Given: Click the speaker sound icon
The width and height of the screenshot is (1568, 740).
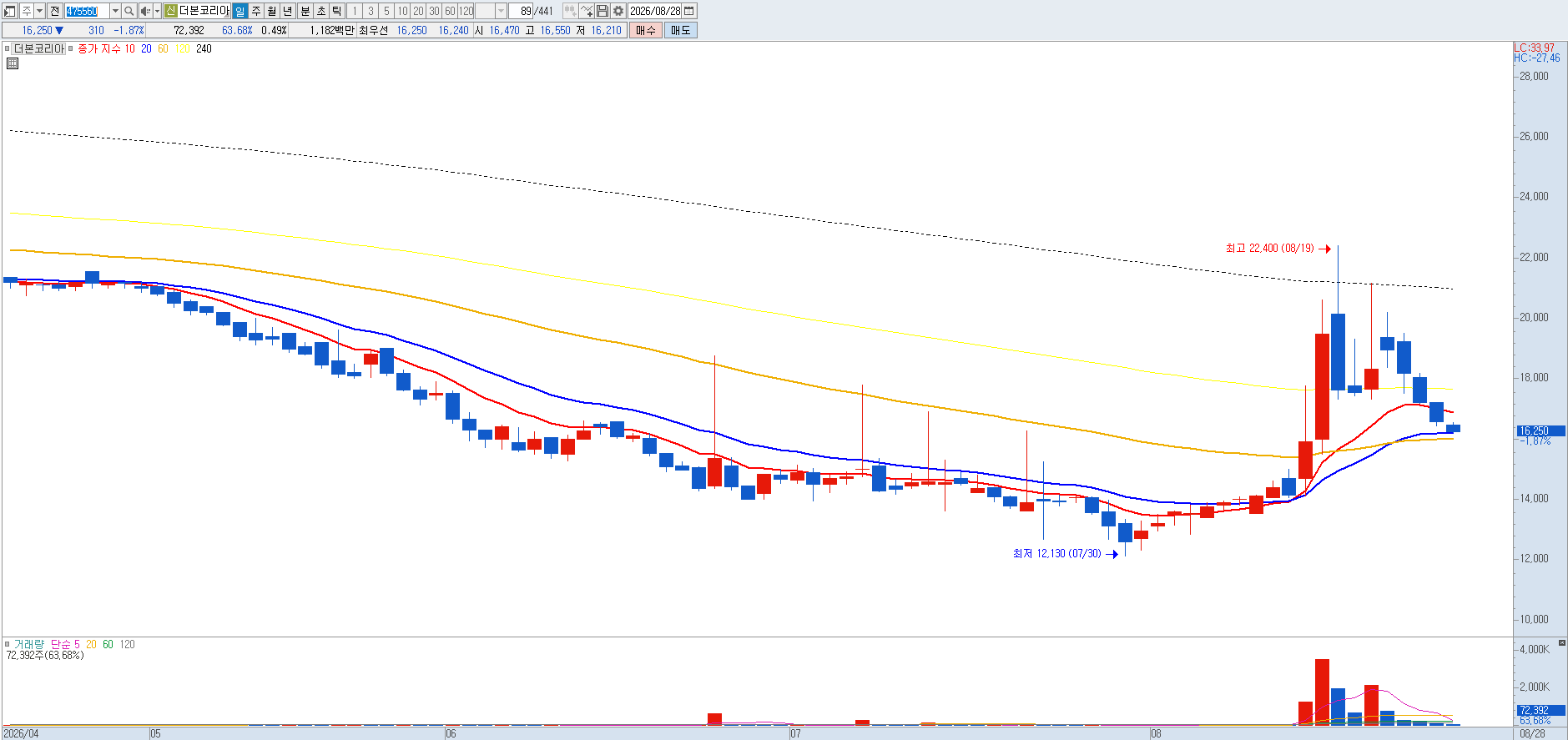Looking at the screenshot, I should [145, 11].
